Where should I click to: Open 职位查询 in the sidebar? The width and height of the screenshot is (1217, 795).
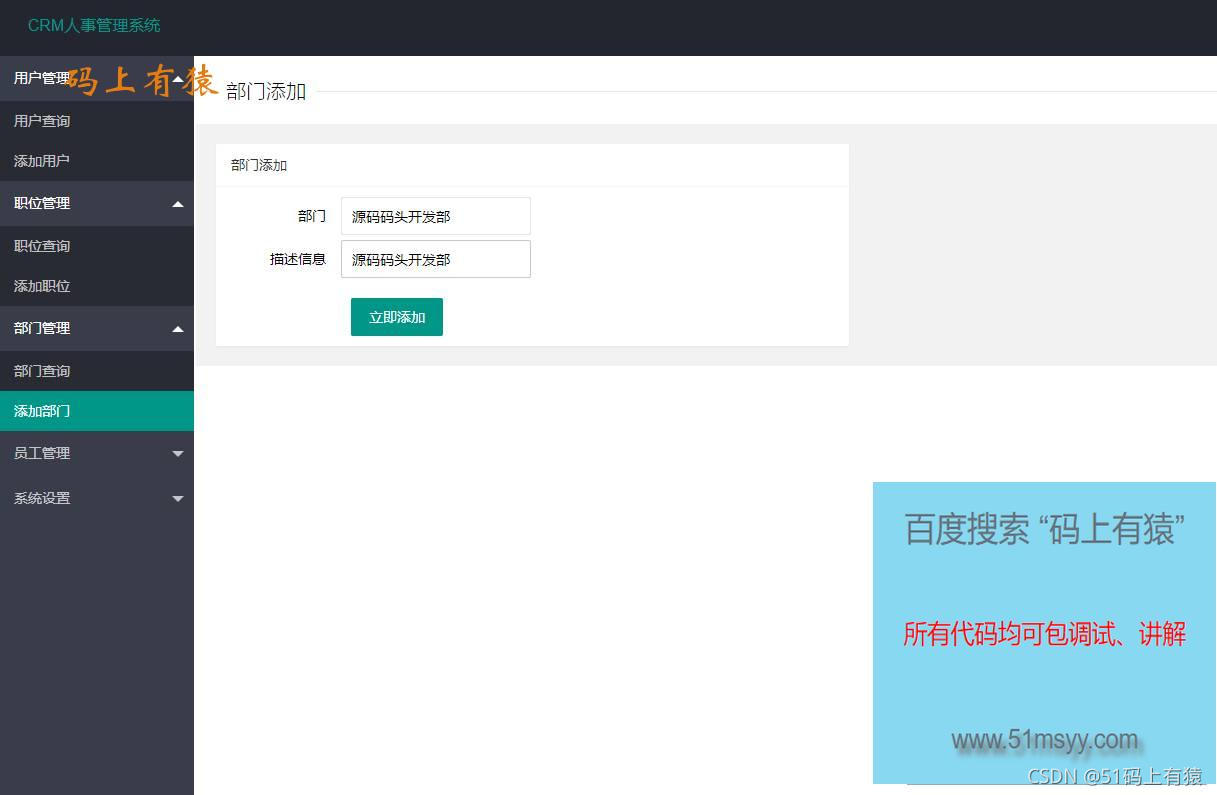click(97, 246)
